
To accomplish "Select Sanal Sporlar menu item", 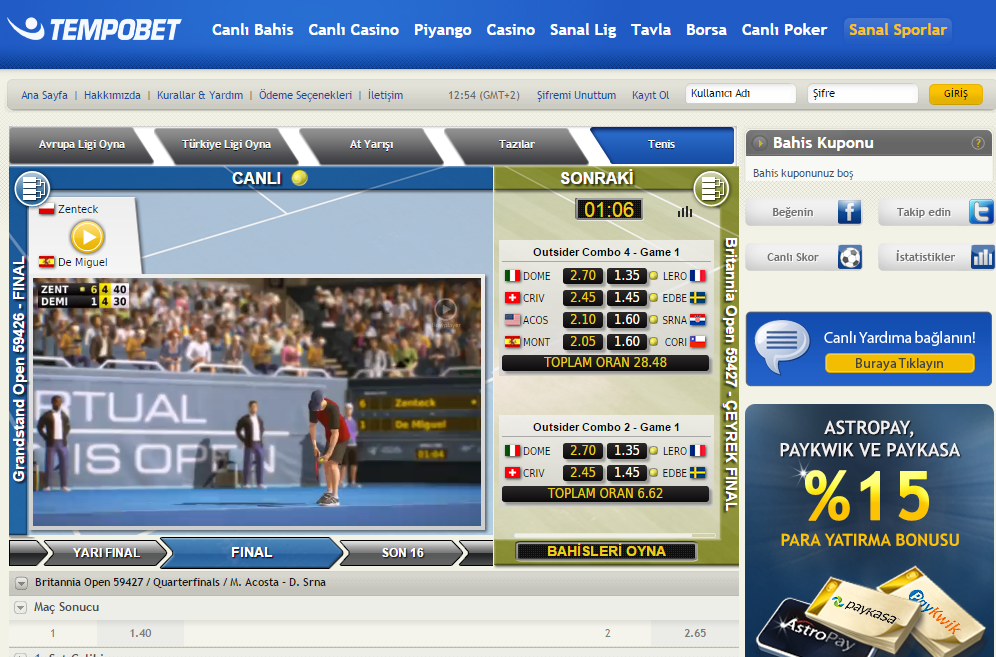I will coord(898,30).
